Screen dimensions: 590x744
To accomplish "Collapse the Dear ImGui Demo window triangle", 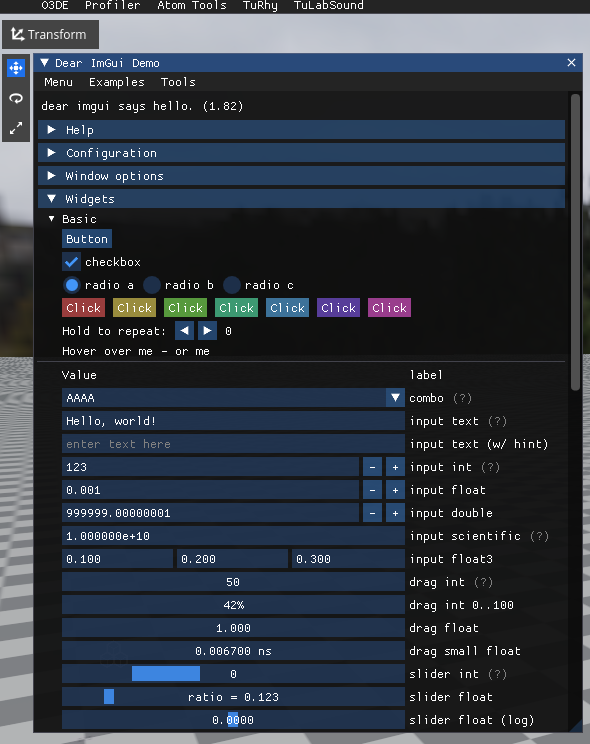I will pos(45,63).
